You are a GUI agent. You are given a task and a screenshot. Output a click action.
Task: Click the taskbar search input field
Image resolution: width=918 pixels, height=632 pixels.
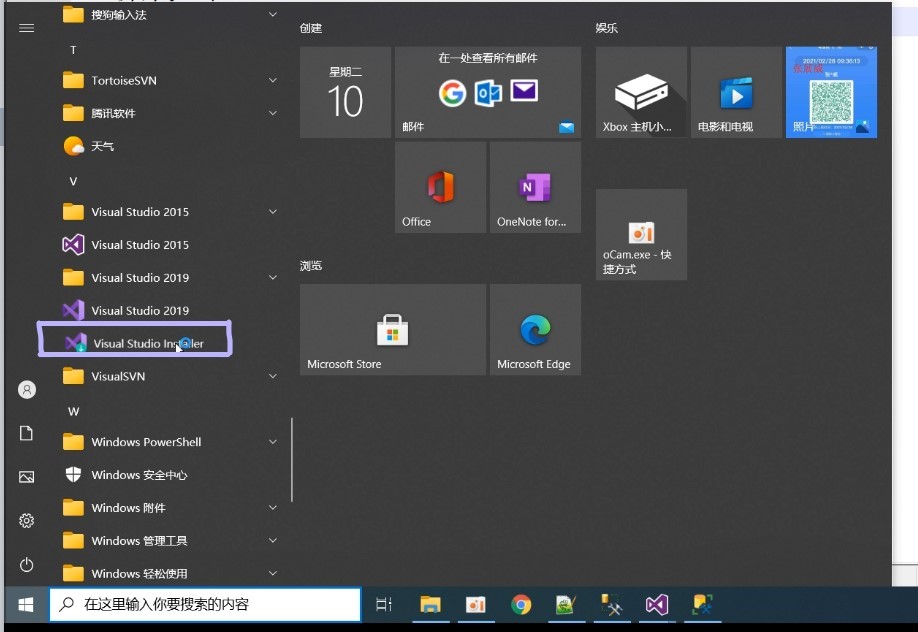click(205, 604)
